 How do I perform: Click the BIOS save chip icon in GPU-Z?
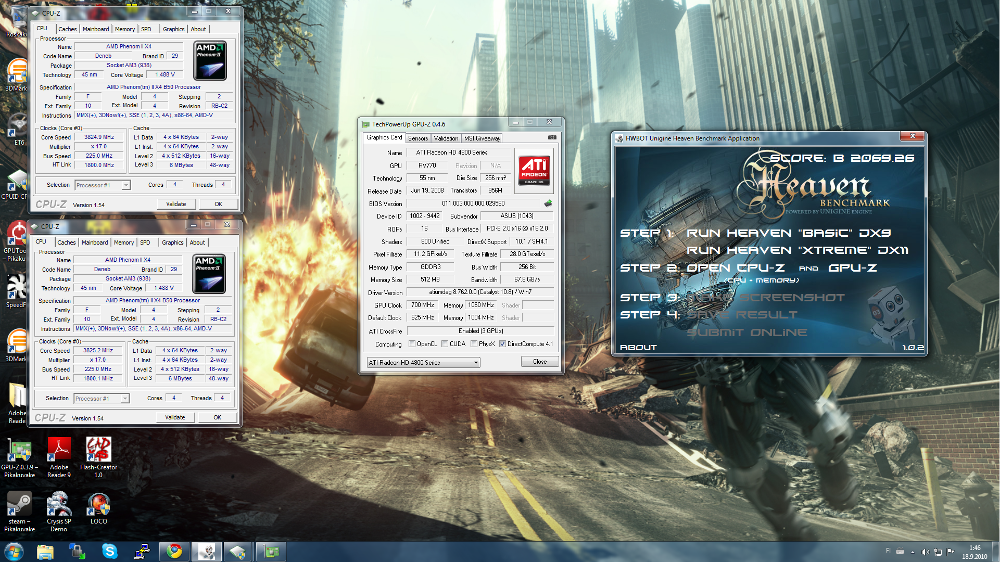[x=547, y=203]
